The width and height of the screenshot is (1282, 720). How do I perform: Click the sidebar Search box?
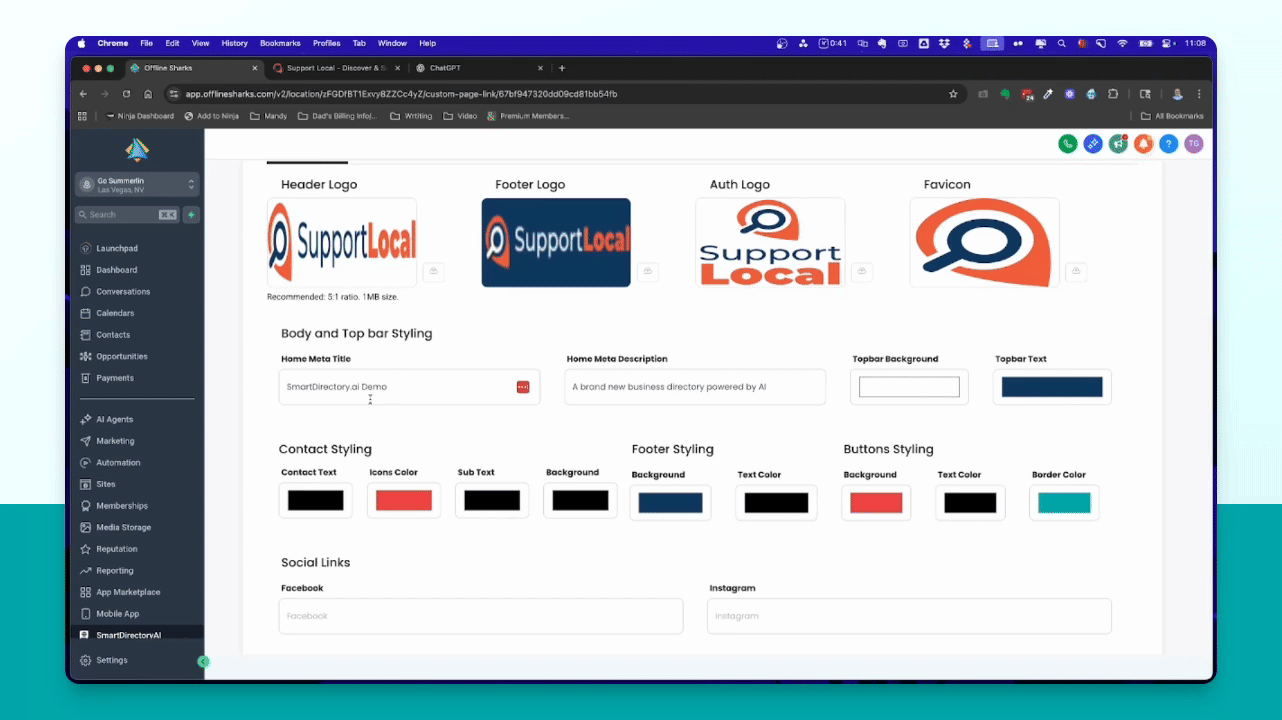128,215
